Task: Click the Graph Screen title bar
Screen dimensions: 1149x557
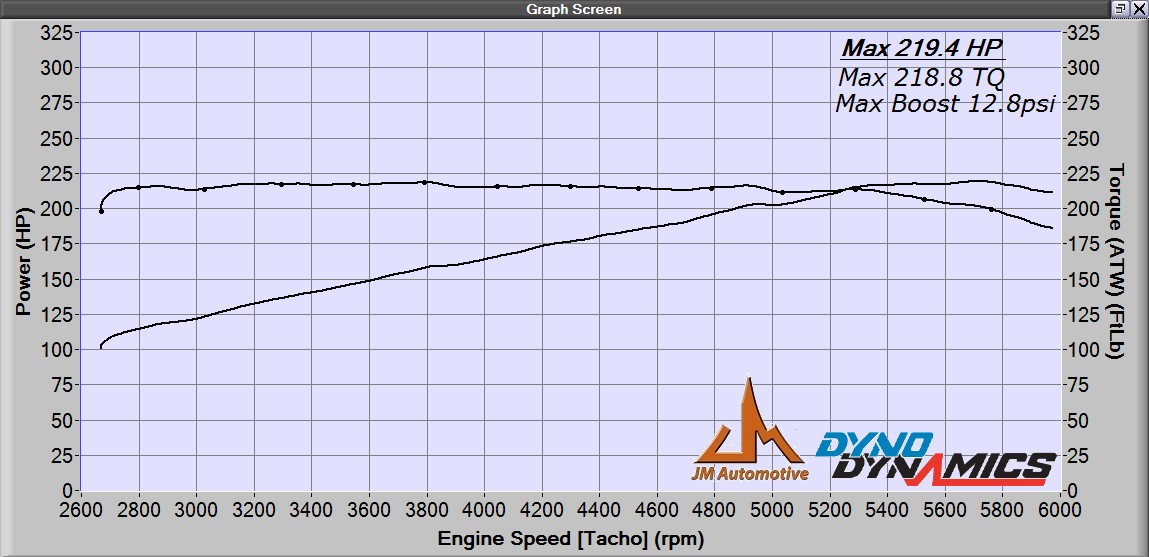Action: point(574,9)
